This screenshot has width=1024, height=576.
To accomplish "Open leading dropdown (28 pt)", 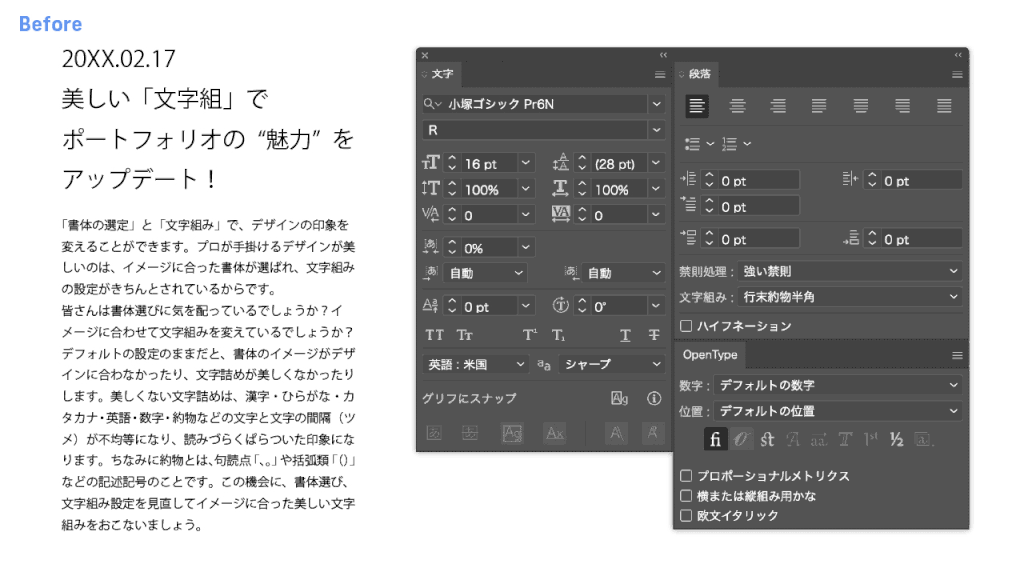I will coord(656,163).
